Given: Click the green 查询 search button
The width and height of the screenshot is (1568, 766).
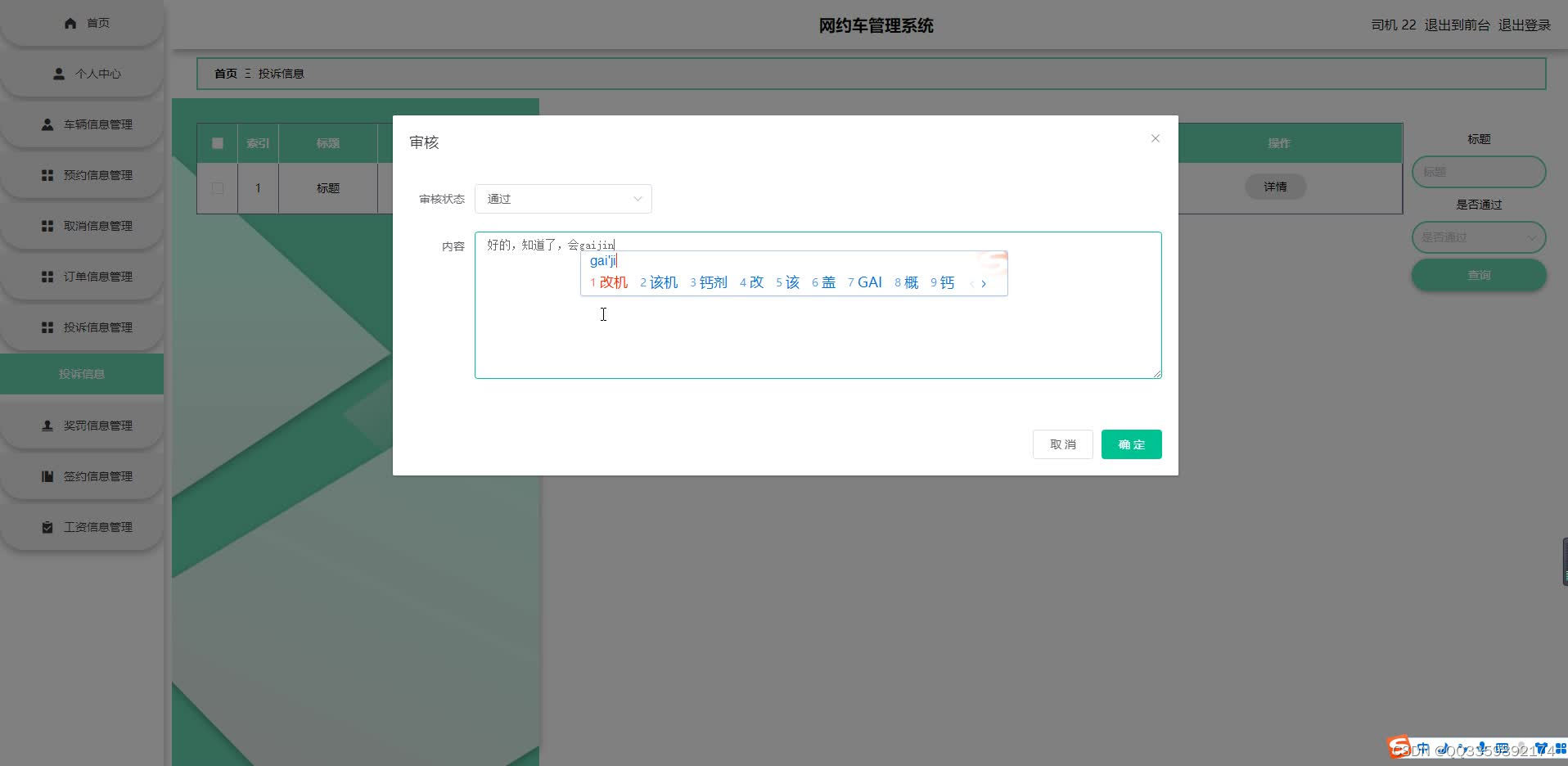Looking at the screenshot, I should pyautogui.click(x=1479, y=275).
